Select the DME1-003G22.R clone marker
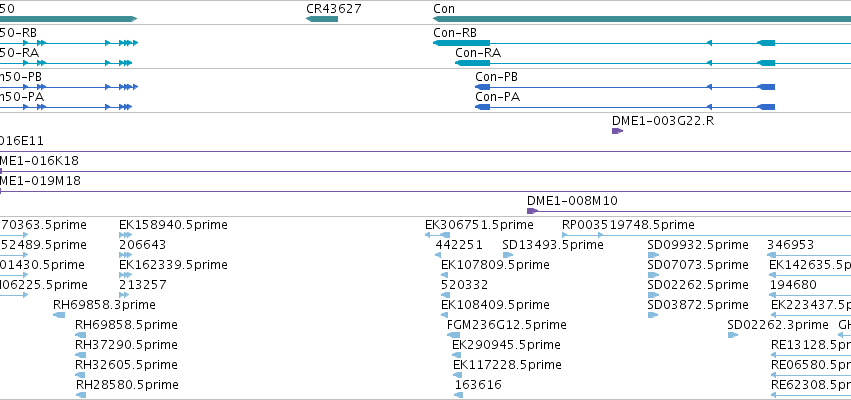This screenshot has height=400, width=851. (618, 131)
